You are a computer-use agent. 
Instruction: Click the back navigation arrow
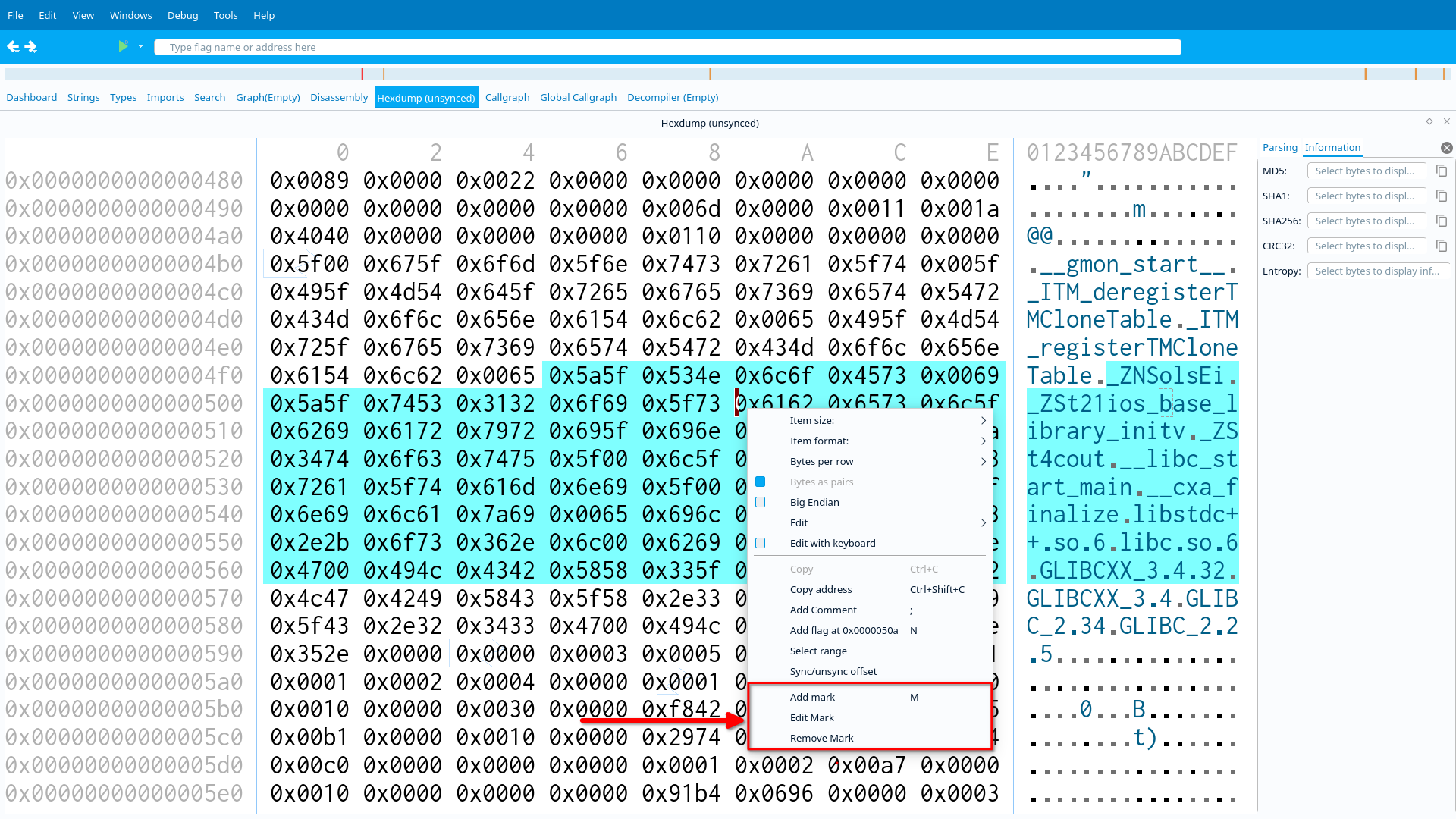pyautogui.click(x=13, y=47)
